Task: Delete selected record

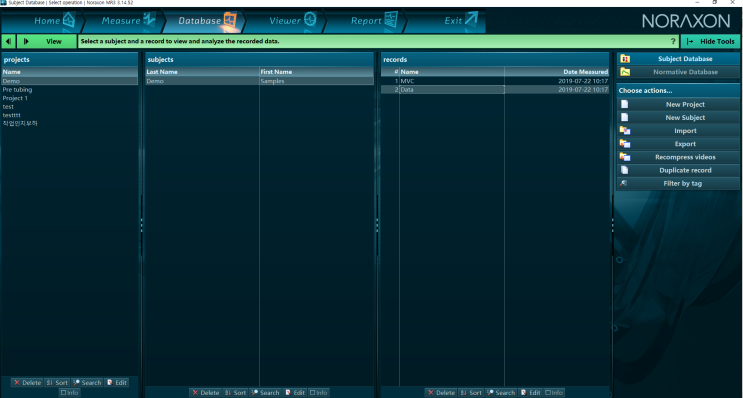Action: coord(441,392)
